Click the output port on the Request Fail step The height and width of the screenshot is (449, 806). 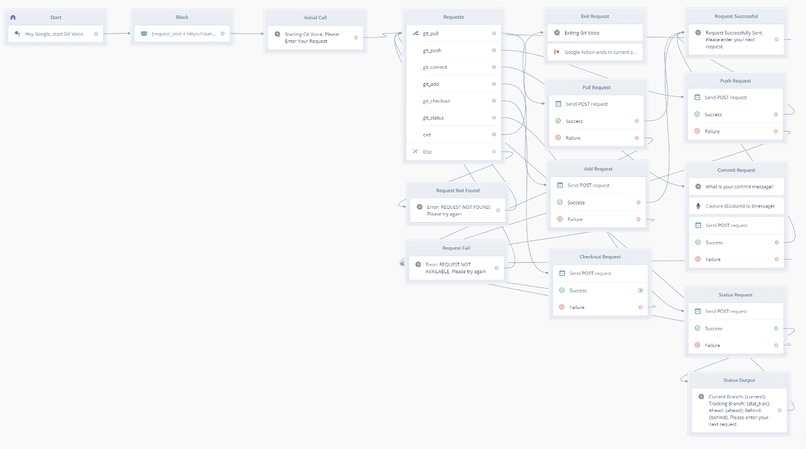coord(496,267)
